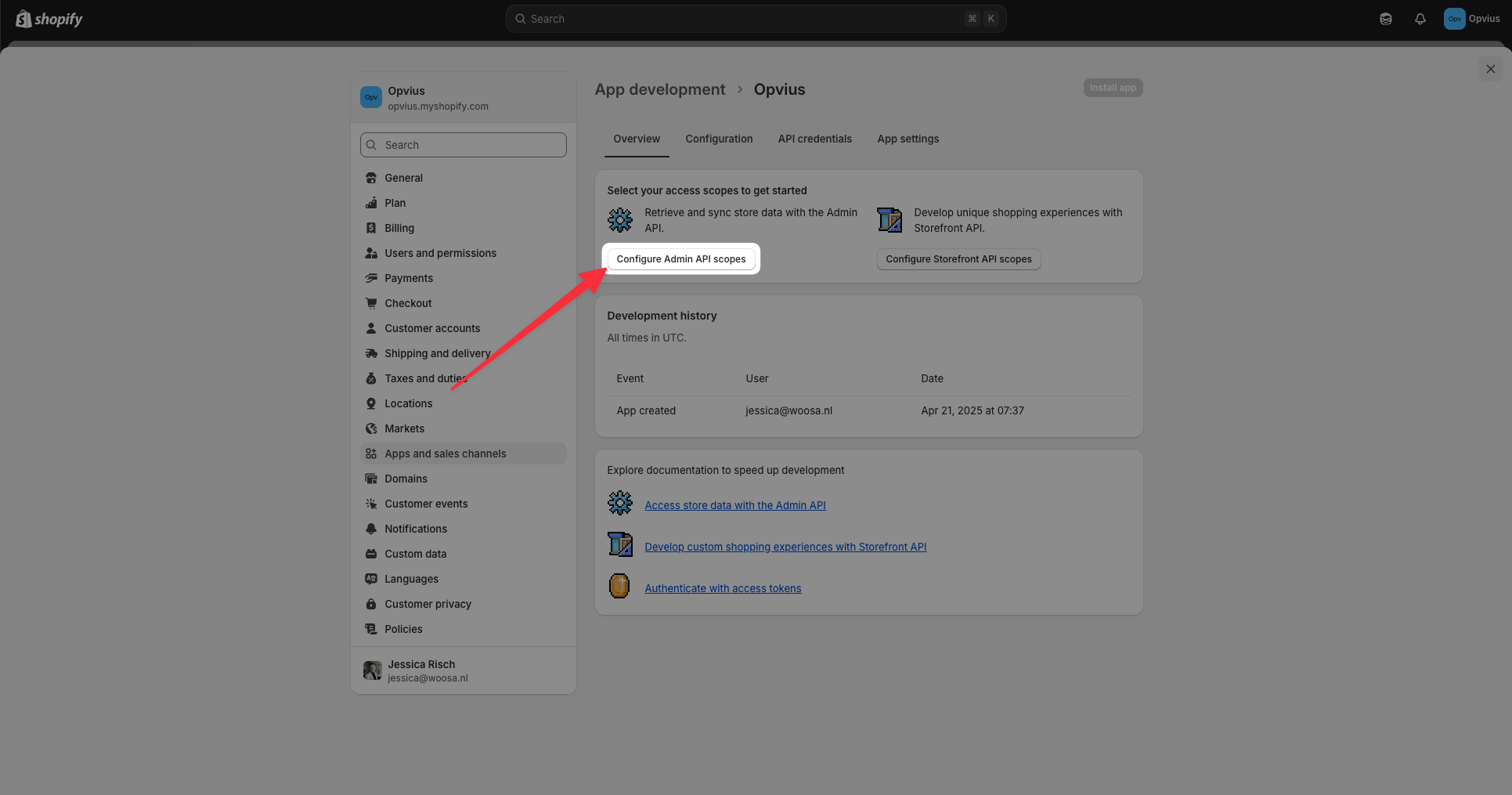Select Apps and sales channels
This screenshot has height=795, width=1512.
point(464,454)
